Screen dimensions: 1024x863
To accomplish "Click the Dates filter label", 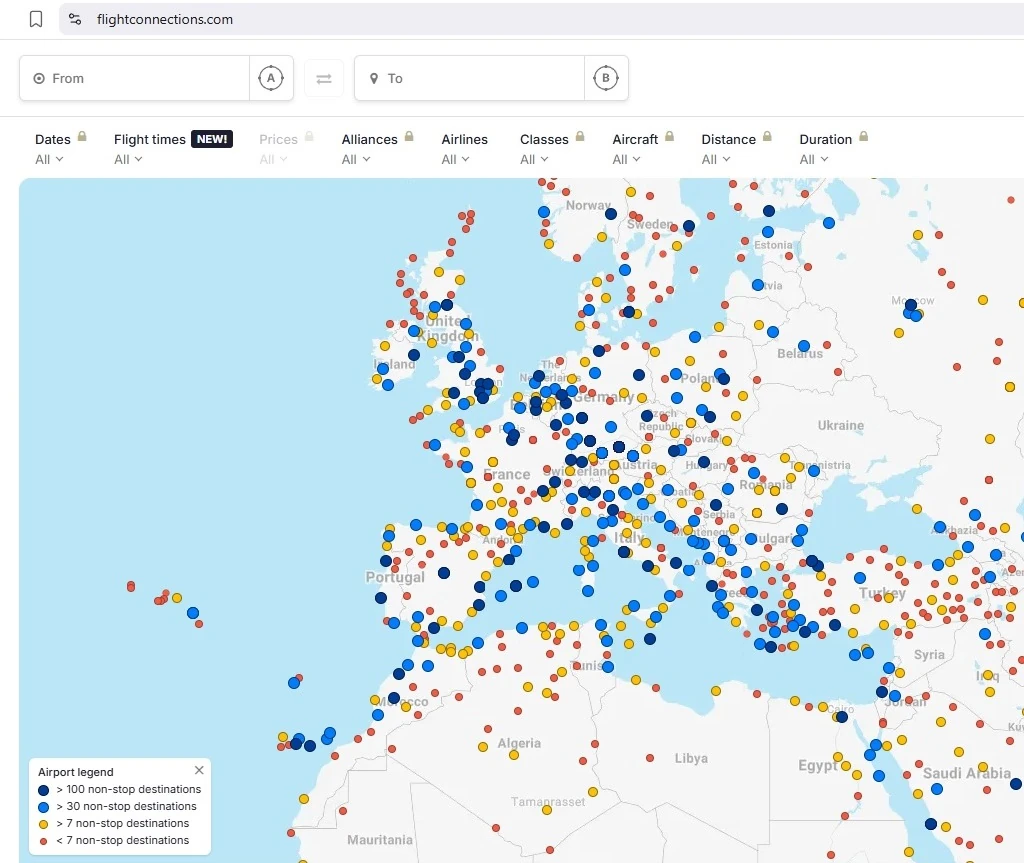I will coord(53,139).
